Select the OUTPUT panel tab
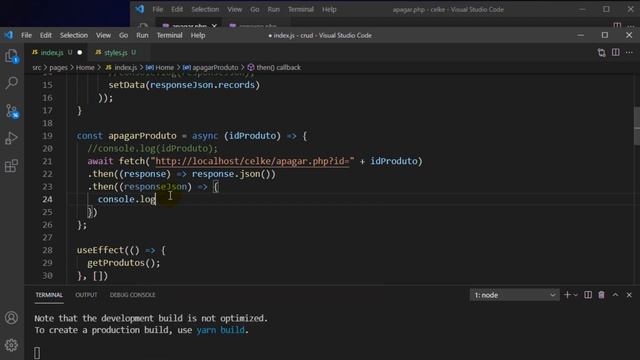The width and height of the screenshot is (640, 360). [86, 295]
